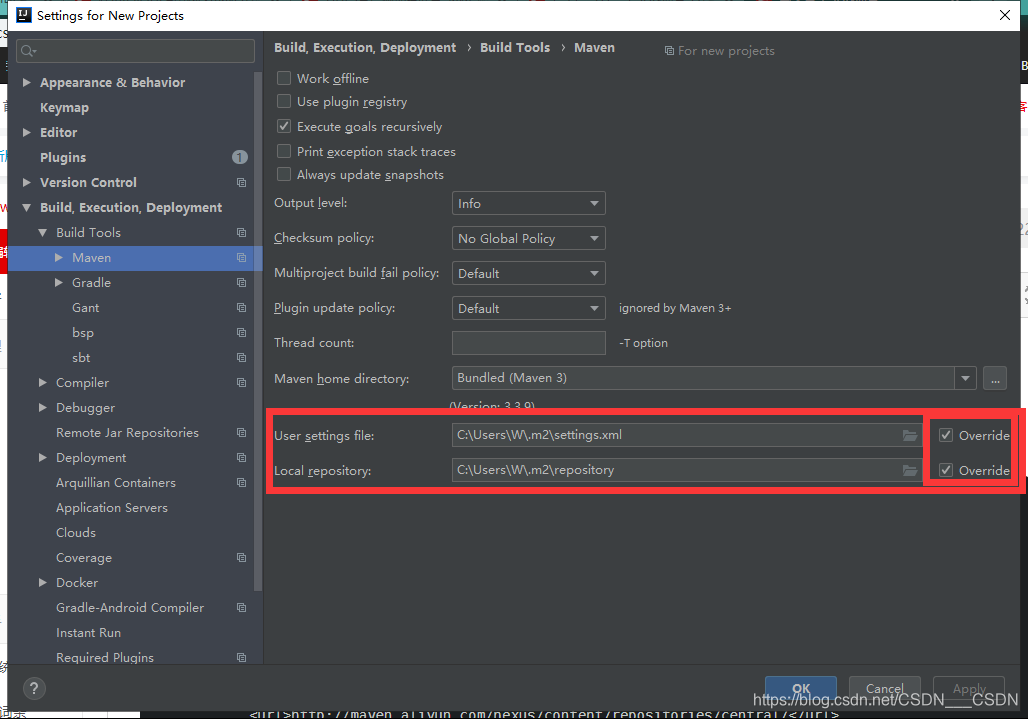The width and height of the screenshot is (1028, 719).
Task: Click the settings search field
Action: (x=136, y=50)
